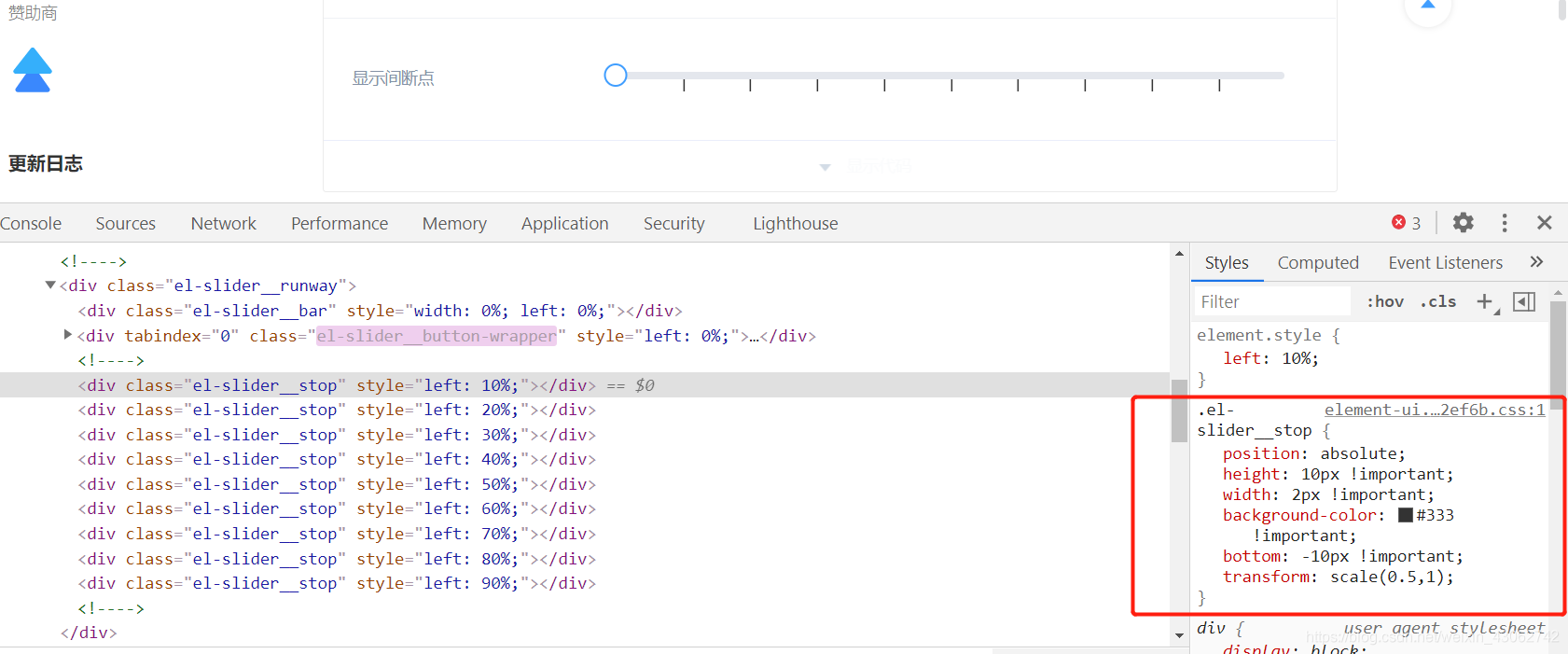The image size is (1568, 654).
Task: Open the Lighthouse tab
Action: [796, 223]
